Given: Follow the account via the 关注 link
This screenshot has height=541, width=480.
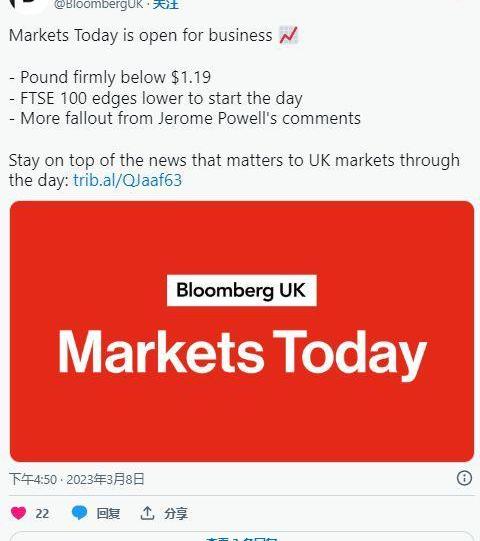Looking at the screenshot, I should pos(166,4).
